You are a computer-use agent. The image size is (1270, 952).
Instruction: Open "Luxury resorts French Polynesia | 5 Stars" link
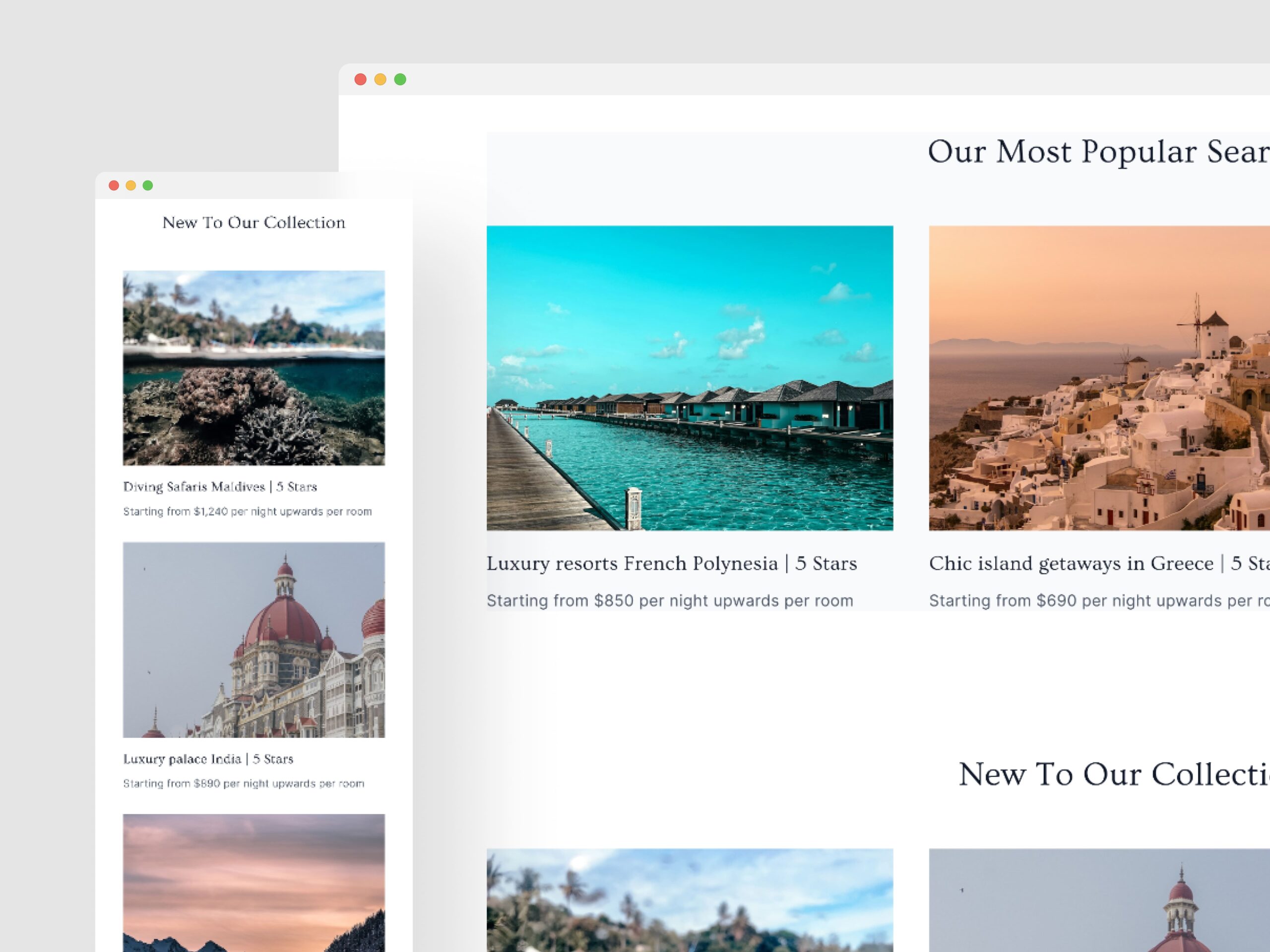671,563
